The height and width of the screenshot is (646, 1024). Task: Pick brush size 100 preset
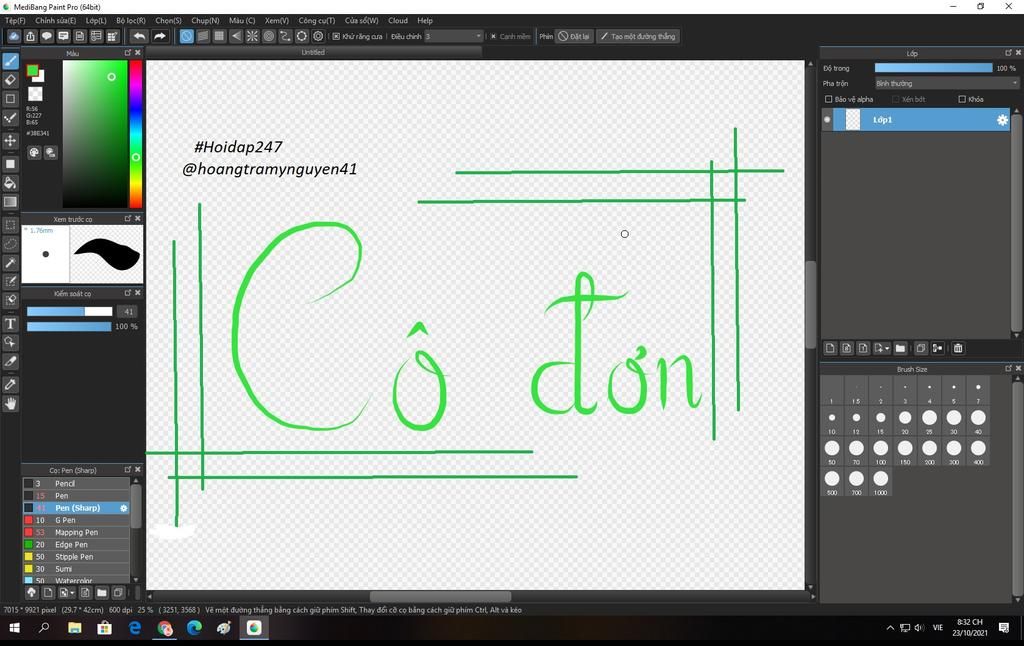point(880,449)
